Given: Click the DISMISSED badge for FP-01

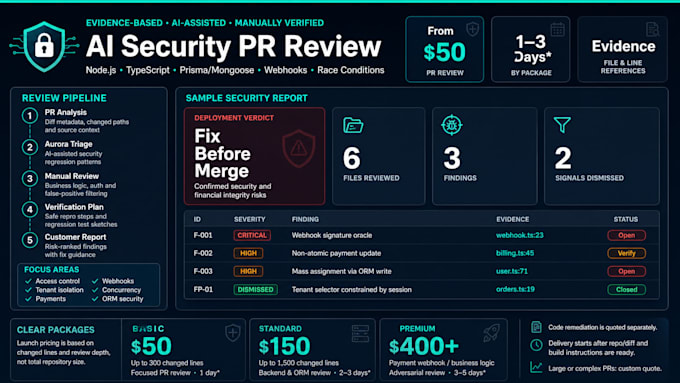Looking at the screenshot, I should (x=255, y=289).
